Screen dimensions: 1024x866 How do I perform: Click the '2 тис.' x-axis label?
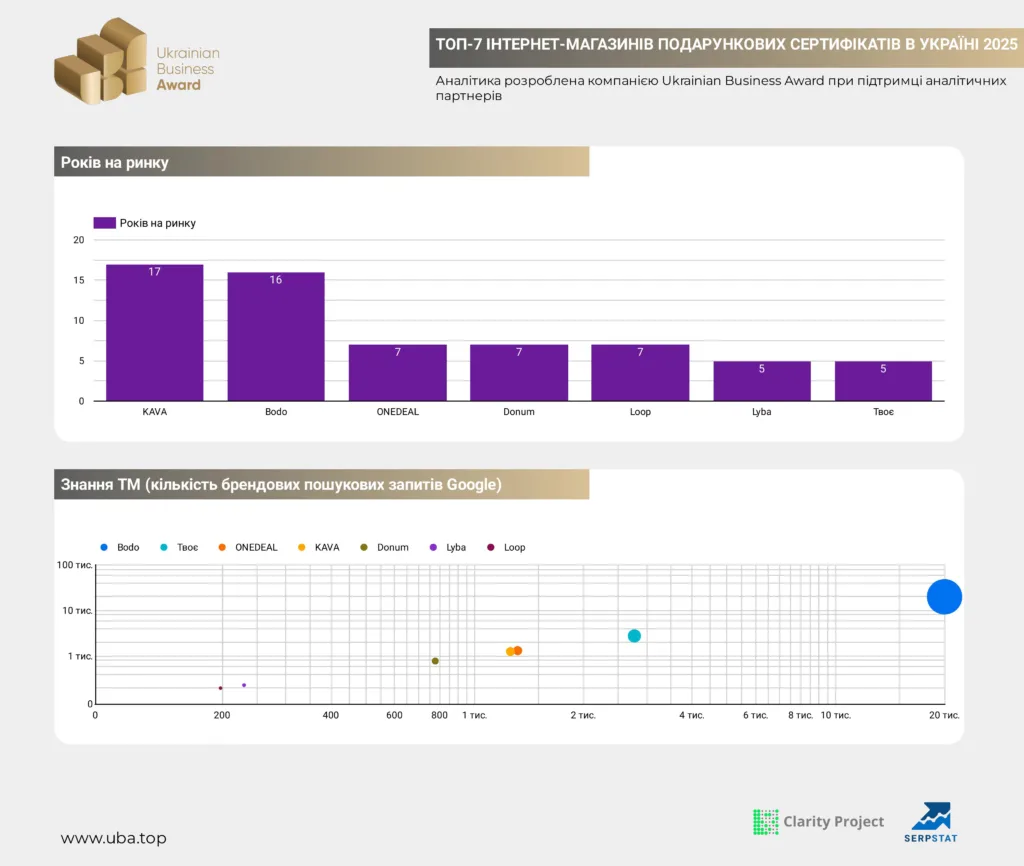tap(583, 715)
